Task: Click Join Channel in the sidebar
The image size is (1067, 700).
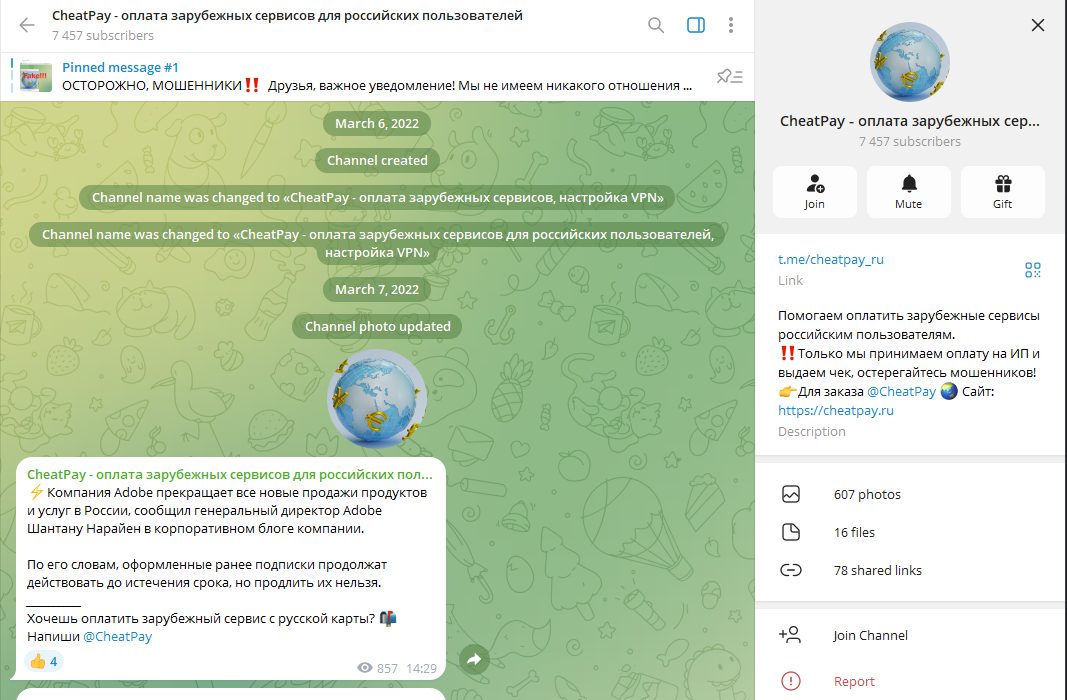Action: (870, 635)
